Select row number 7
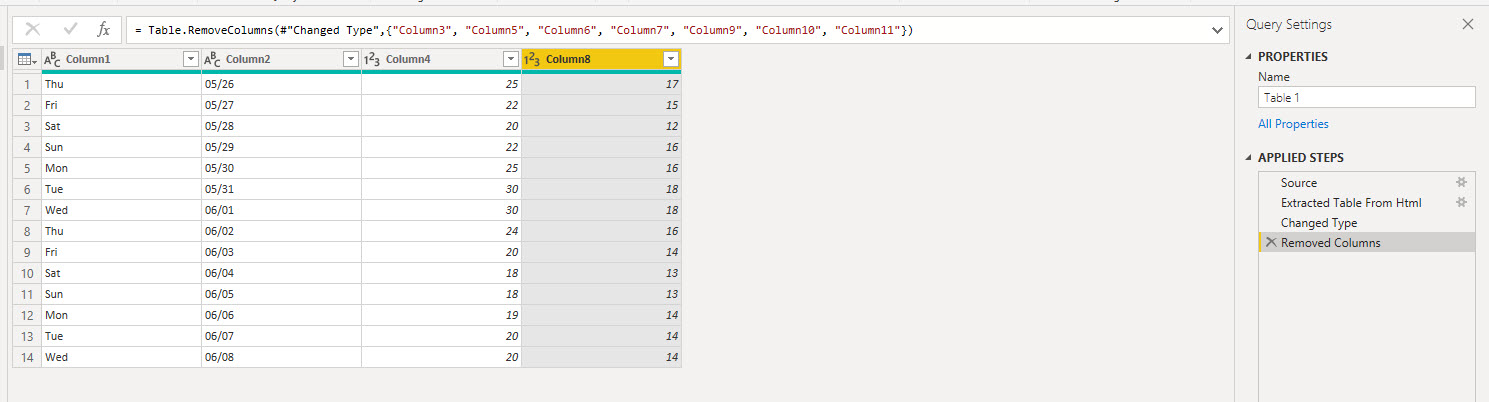 tap(27, 210)
